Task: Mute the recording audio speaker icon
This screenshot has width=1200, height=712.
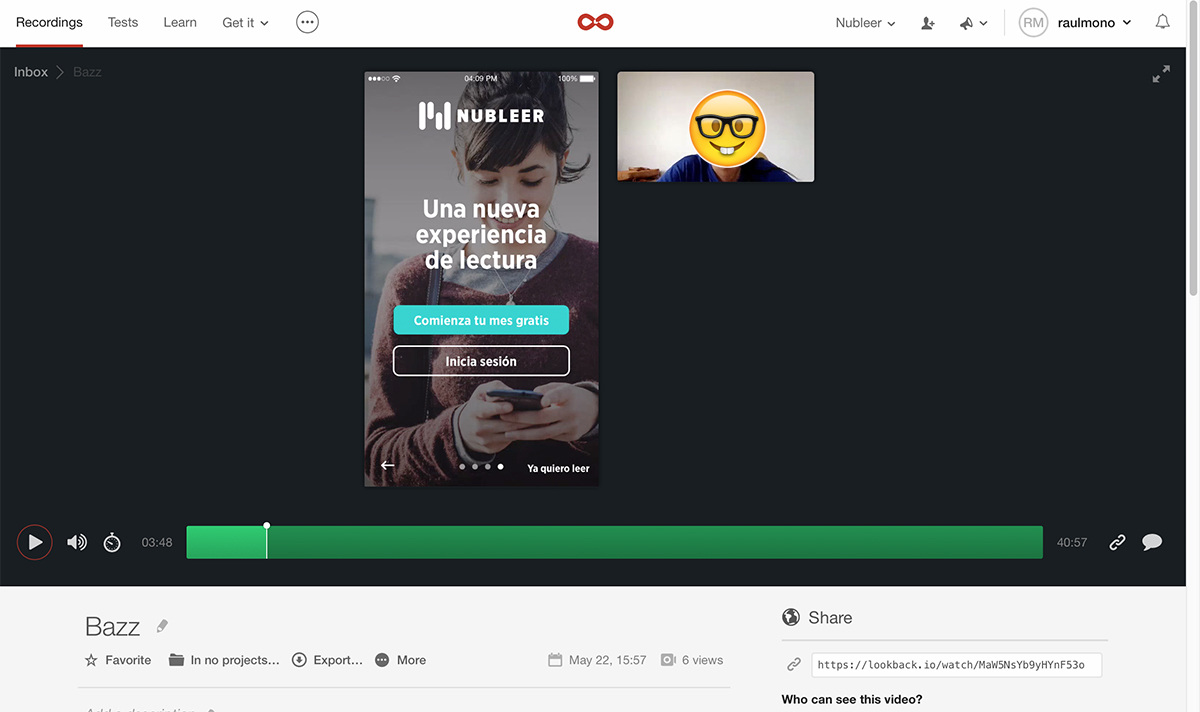Action: click(x=77, y=542)
